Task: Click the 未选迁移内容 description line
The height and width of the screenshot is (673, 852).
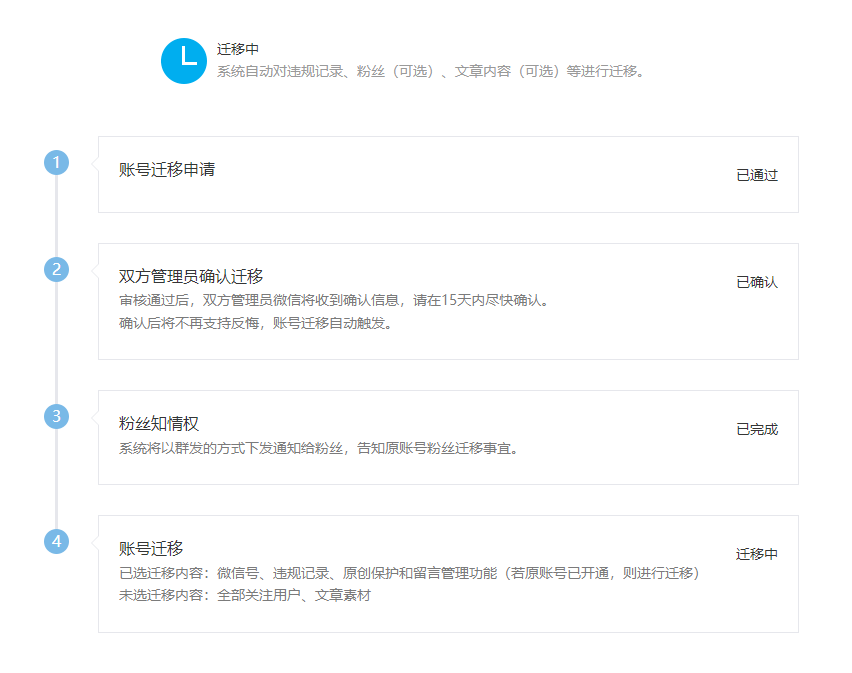Action: coord(245,595)
